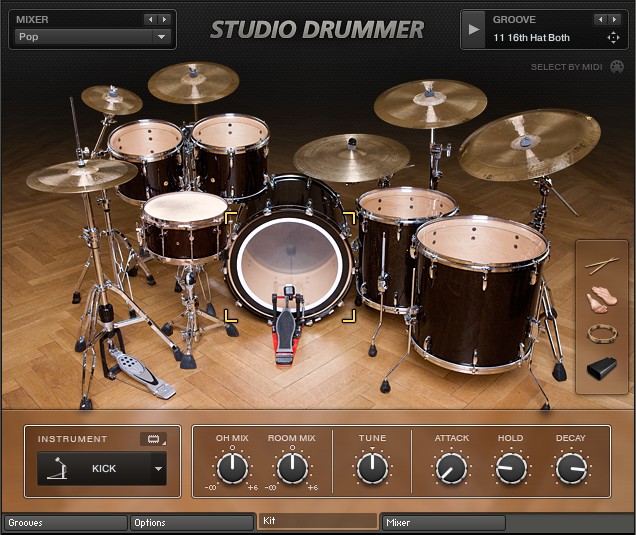Click the ride cymbal above kick
This screenshot has width=636, height=535.
tap(351, 158)
